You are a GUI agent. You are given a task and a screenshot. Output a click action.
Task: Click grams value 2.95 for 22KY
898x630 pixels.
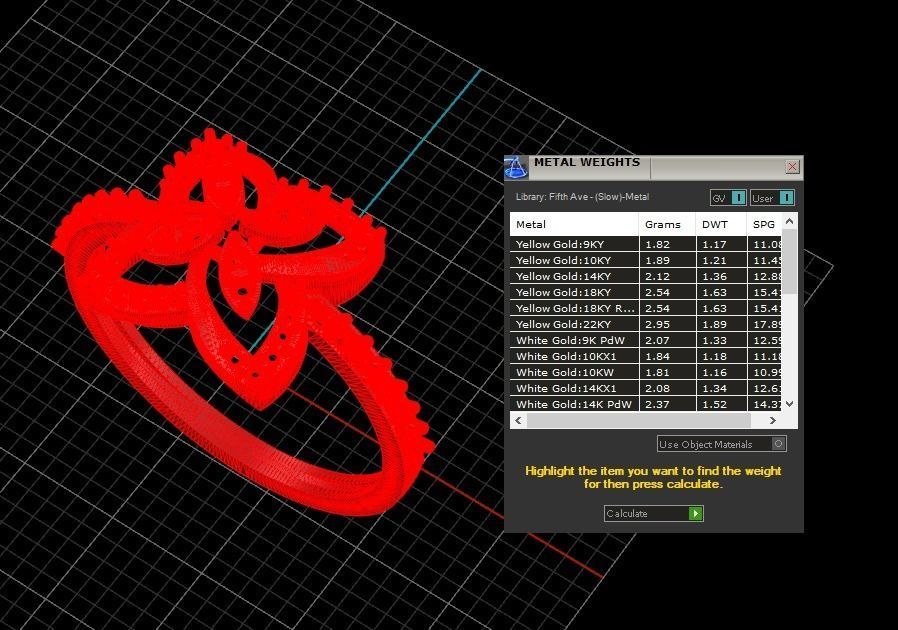click(657, 324)
